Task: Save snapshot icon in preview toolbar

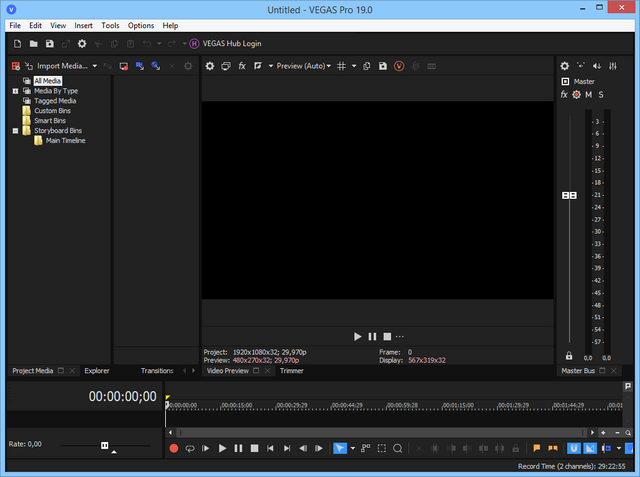Action: (x=383, y=66)
